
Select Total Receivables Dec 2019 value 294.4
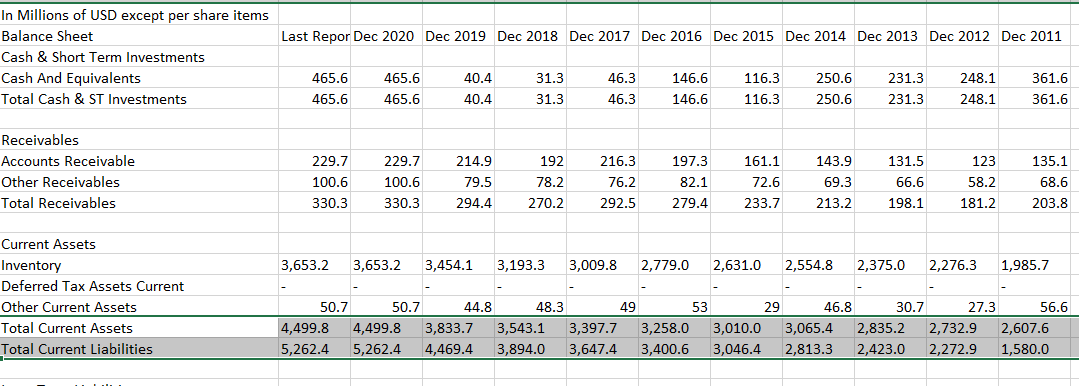[x=458, y=203]
